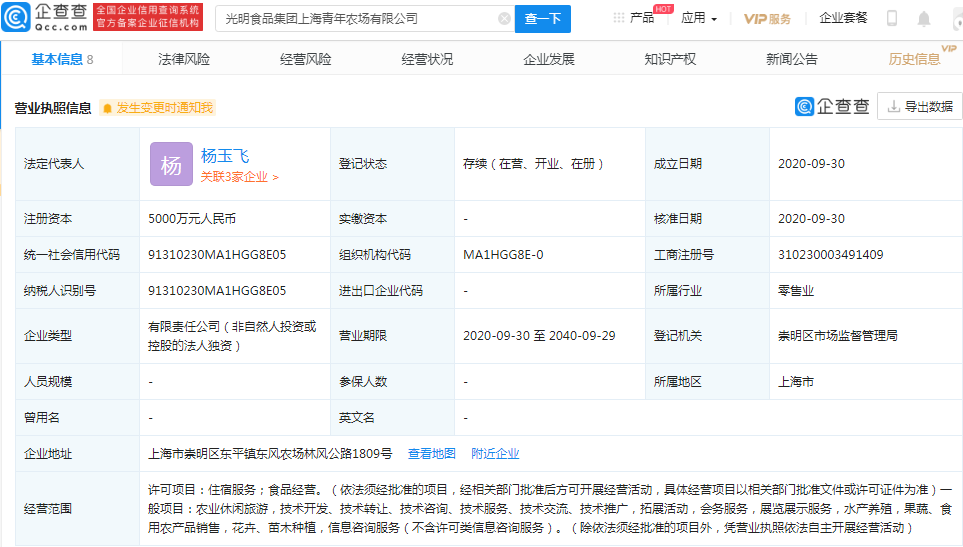
Task: Select 所属行业 value 零售业
Action: pos(795,291)
